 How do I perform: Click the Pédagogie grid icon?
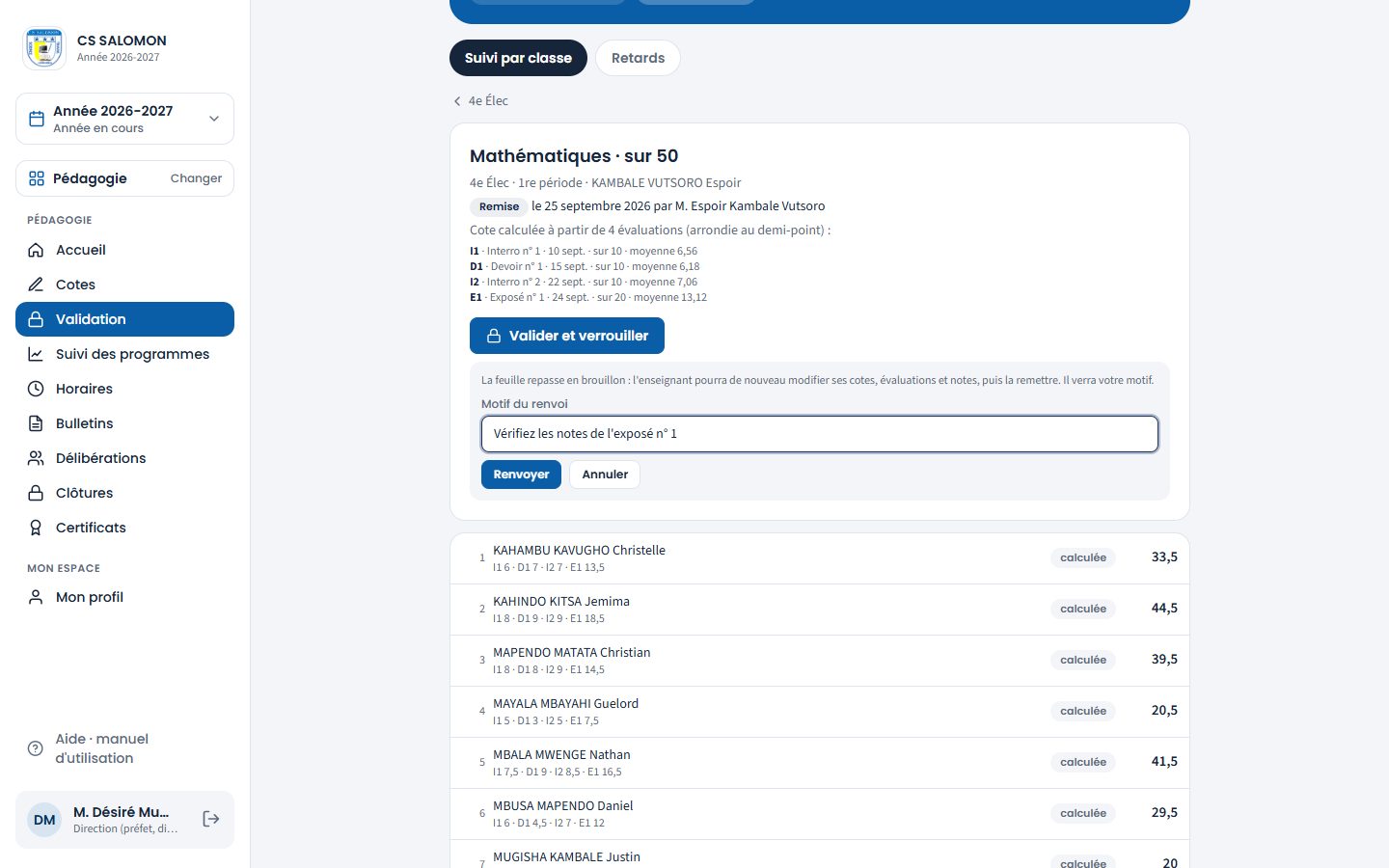coord(37,178)
